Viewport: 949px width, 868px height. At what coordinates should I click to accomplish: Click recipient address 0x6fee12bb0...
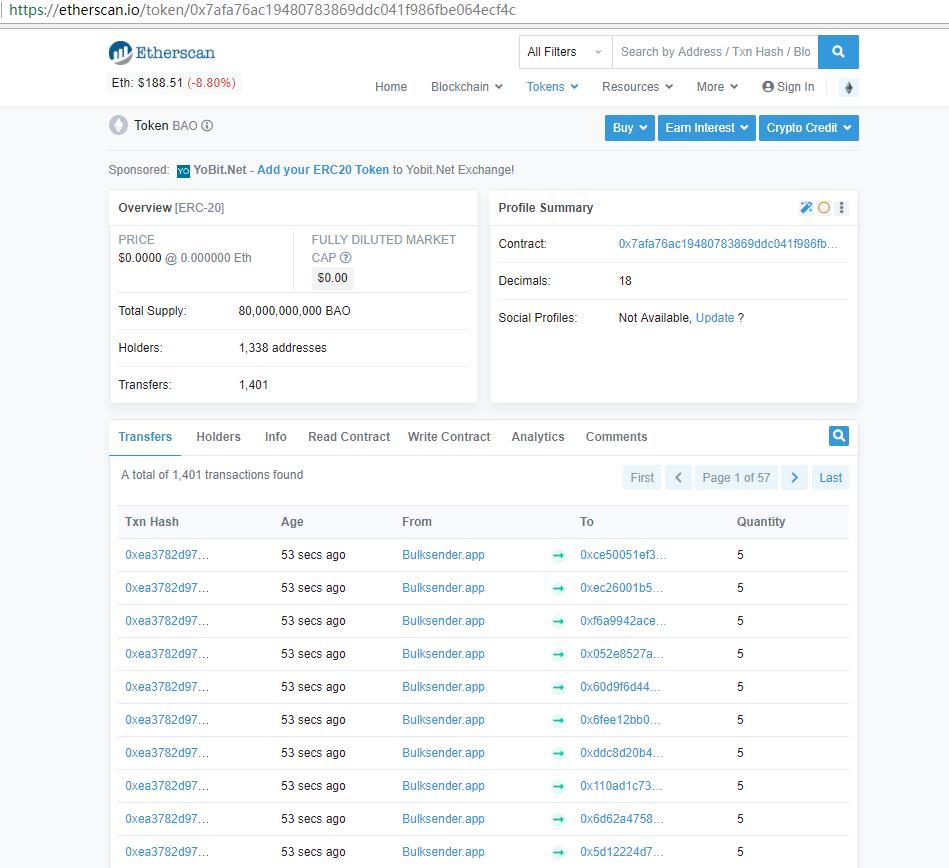(620, 720)
